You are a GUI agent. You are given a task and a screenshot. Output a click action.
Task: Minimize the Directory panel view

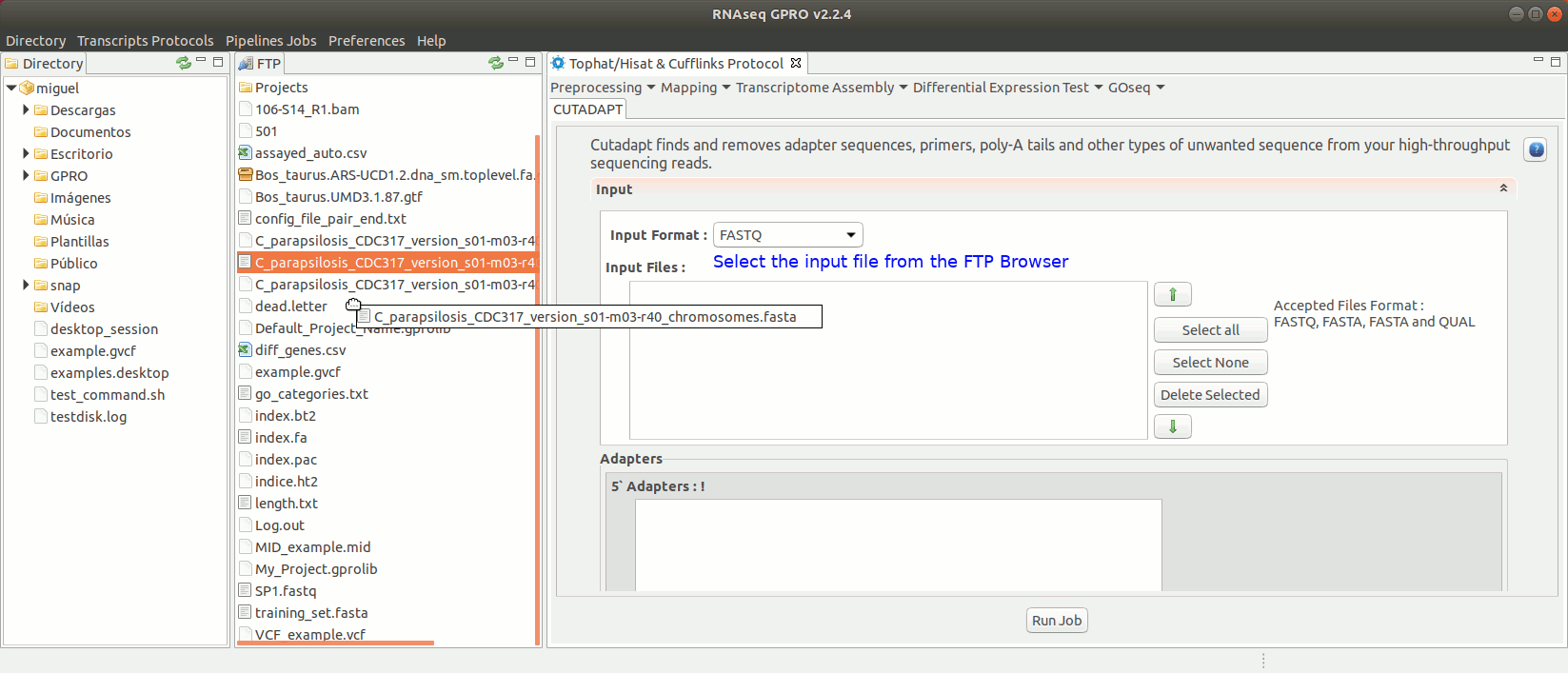tap(201, 62)
